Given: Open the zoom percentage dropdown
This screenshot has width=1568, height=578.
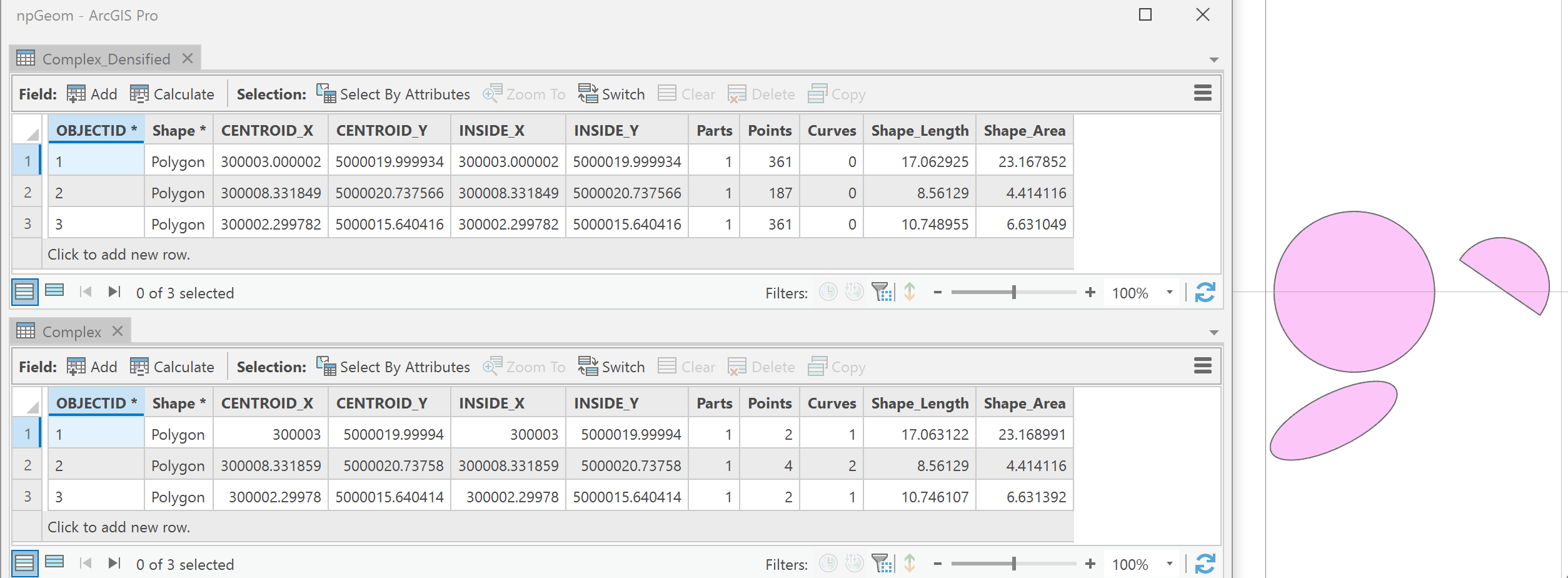Looking at the screenshot, I should click(x=1169, y=292).
